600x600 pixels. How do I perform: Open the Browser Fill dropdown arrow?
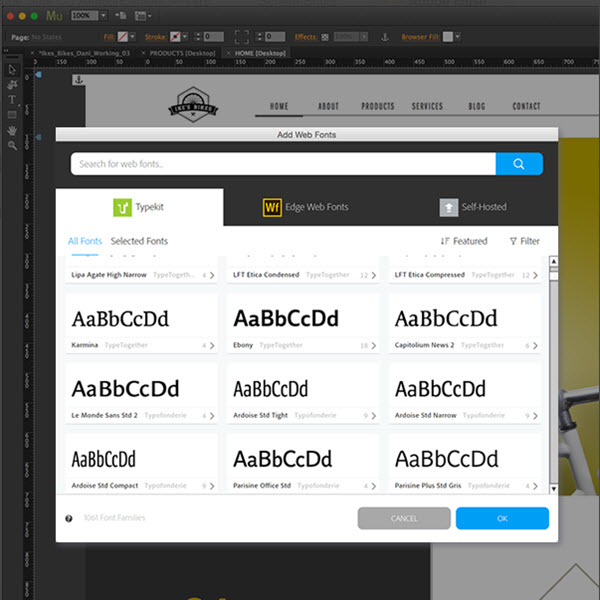click(458, 37)
